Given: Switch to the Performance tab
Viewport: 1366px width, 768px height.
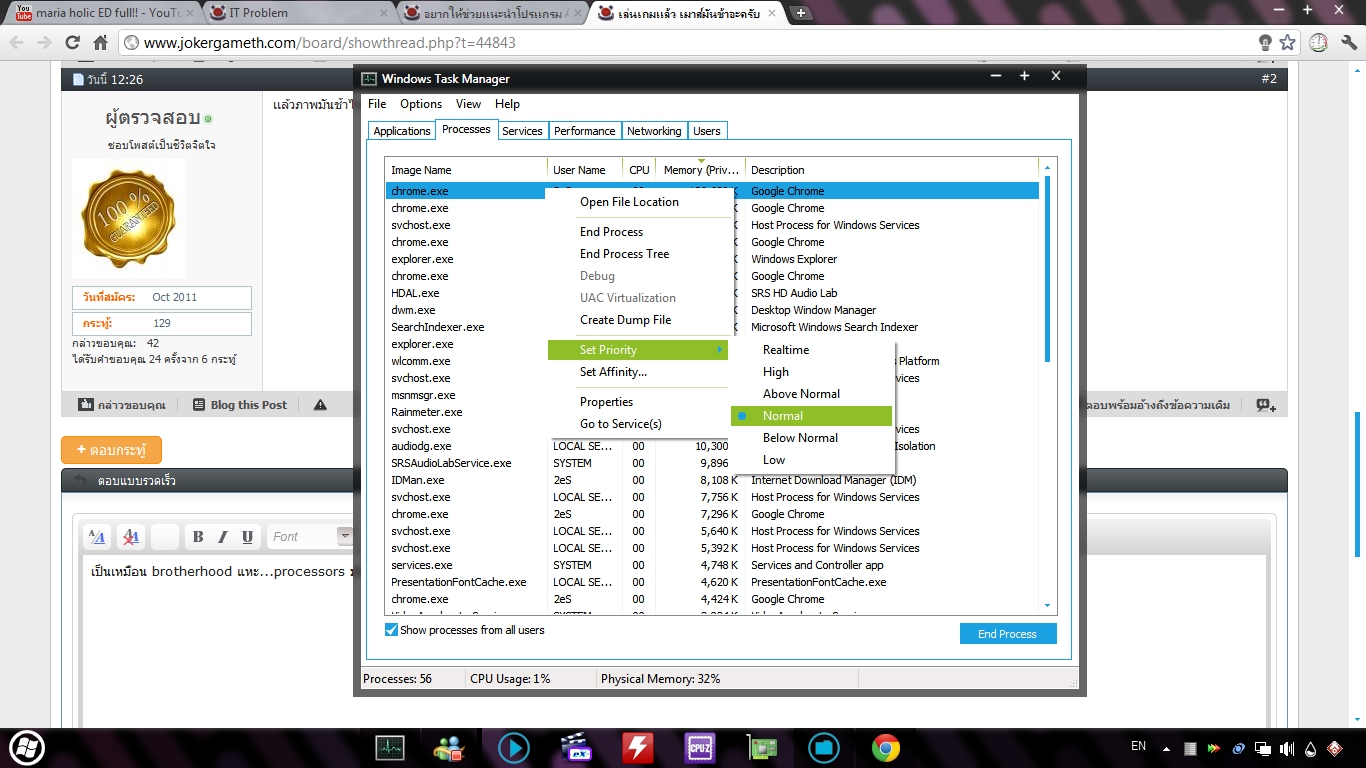Looking at the screenshot, I should (x=585, y=131).
